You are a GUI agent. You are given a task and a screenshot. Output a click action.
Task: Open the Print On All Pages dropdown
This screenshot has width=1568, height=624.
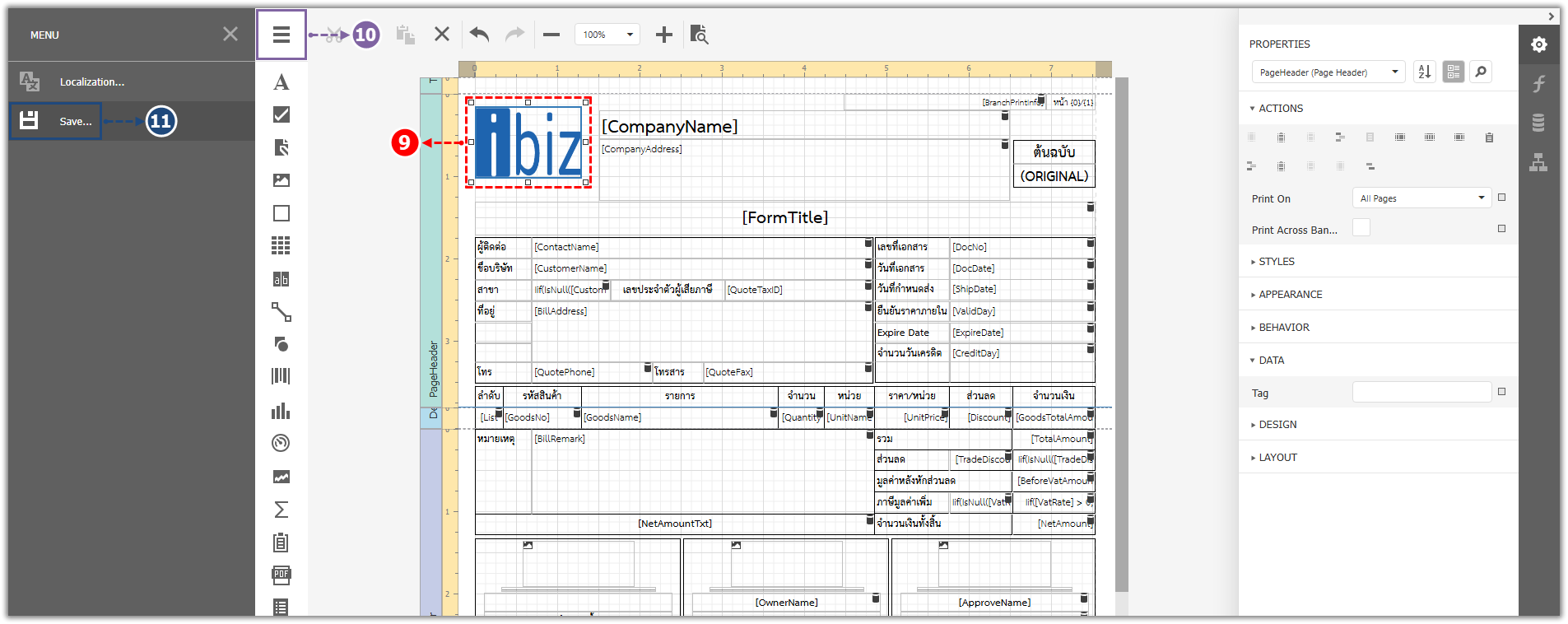tap(1421, 198)
